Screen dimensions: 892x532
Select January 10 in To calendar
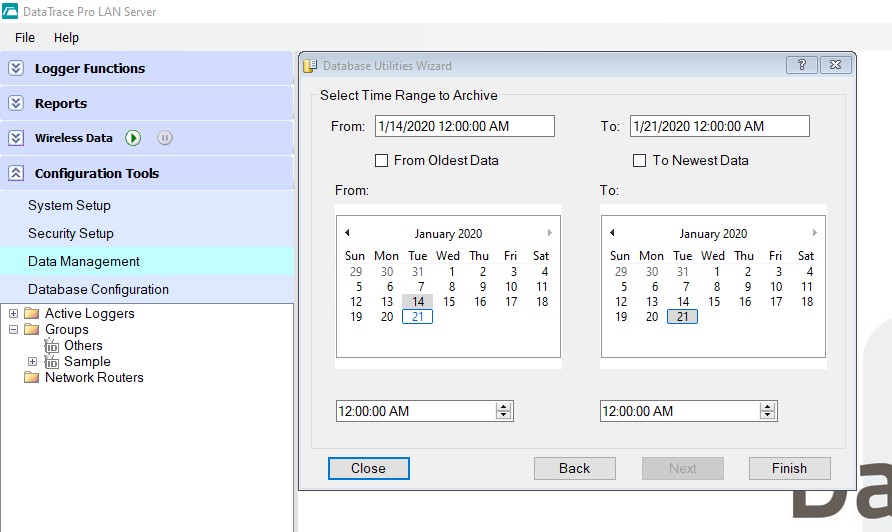(x=776, y=287)
